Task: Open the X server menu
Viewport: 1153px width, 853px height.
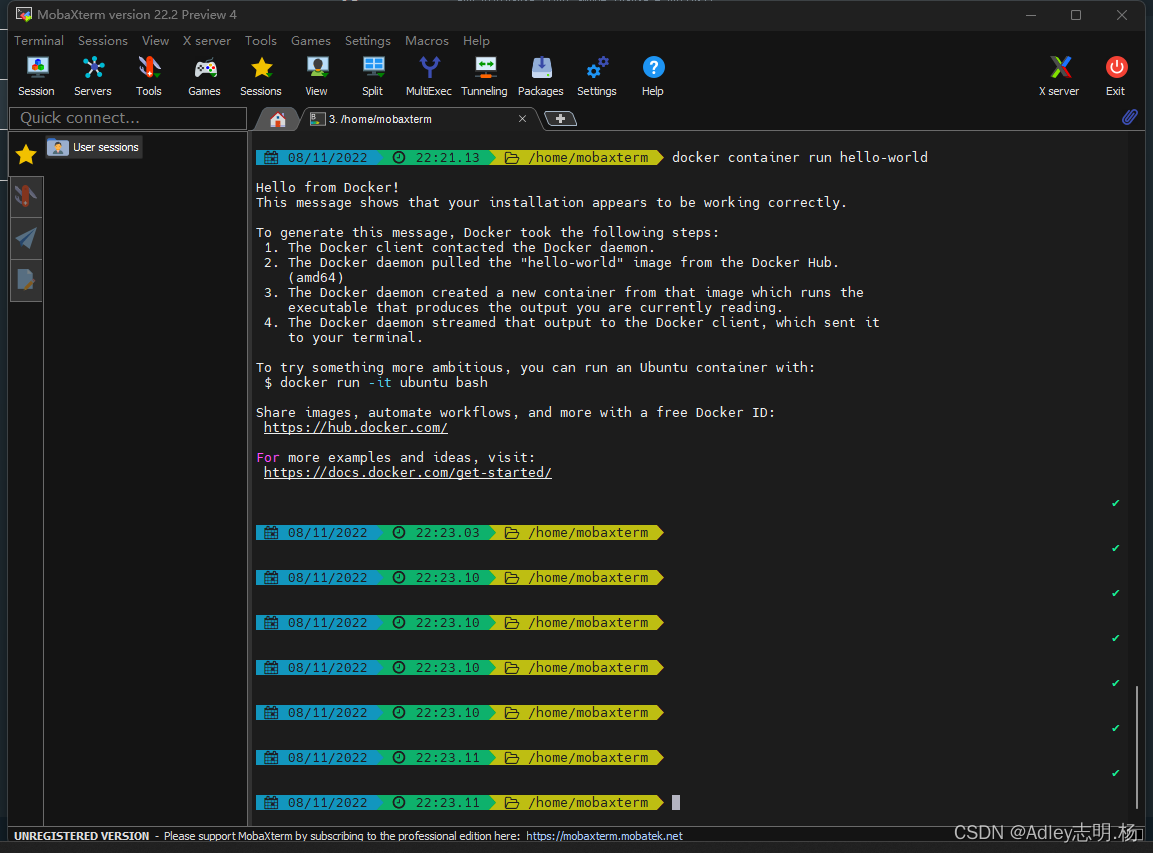Action: coord(207,40)
